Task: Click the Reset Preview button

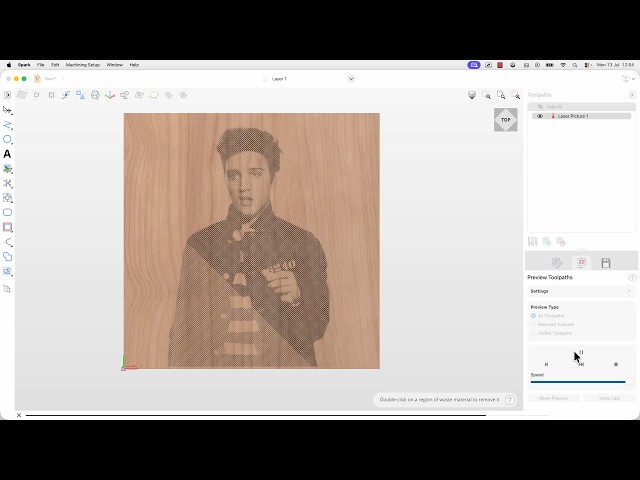Action: click(553, 398)
